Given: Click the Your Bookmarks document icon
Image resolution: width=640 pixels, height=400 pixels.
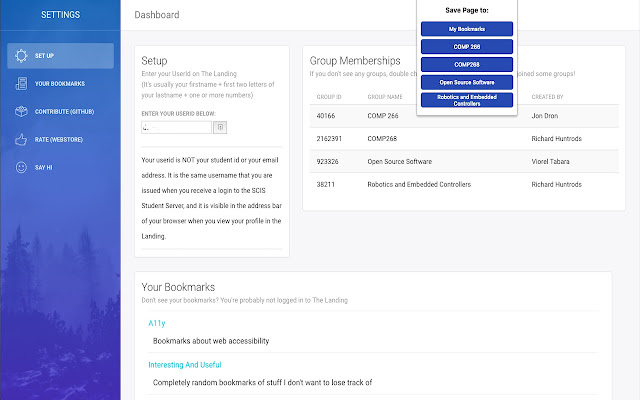Looking at the screenshot, I should coord(22,84).
